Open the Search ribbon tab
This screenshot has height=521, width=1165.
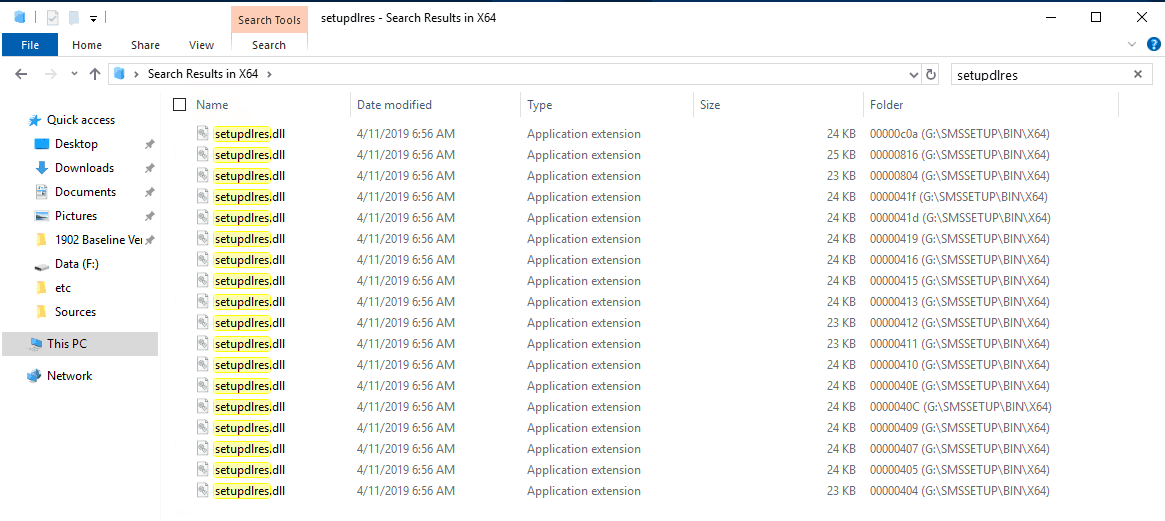click(x=269, y=45)
